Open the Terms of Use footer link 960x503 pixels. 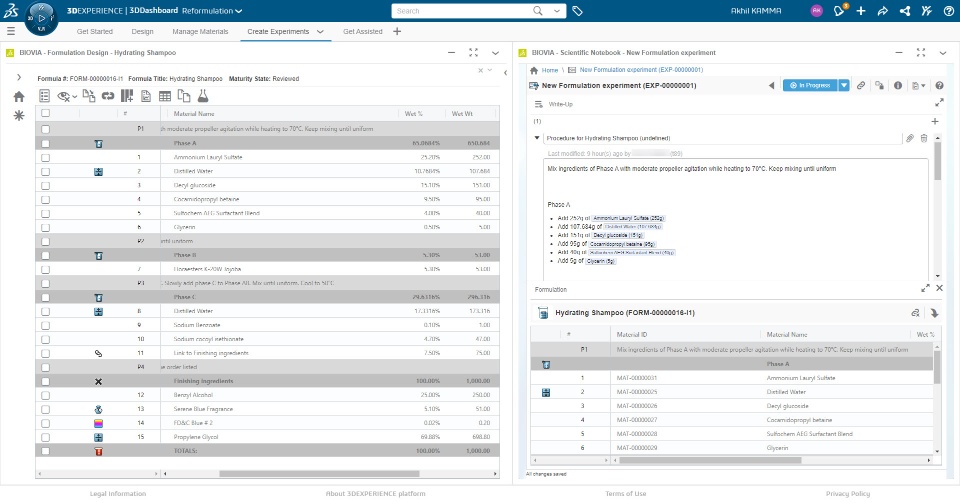[626, 494]
